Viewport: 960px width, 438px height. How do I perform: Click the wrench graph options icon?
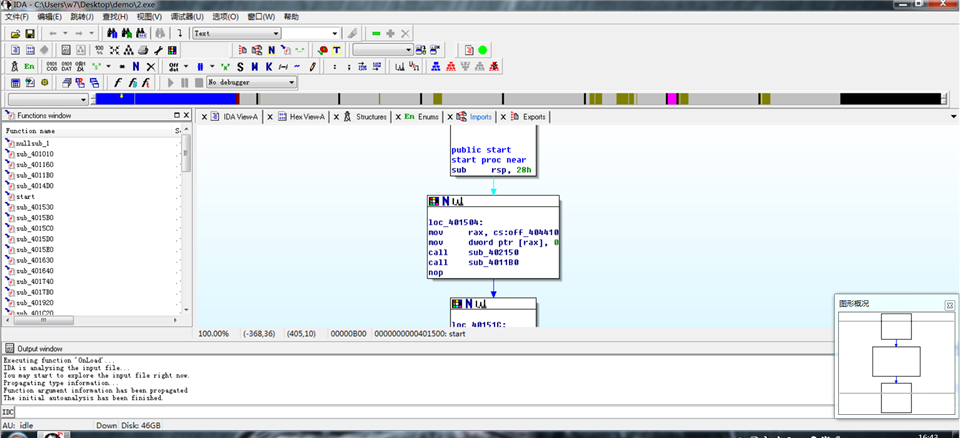[x=158, y=50]
